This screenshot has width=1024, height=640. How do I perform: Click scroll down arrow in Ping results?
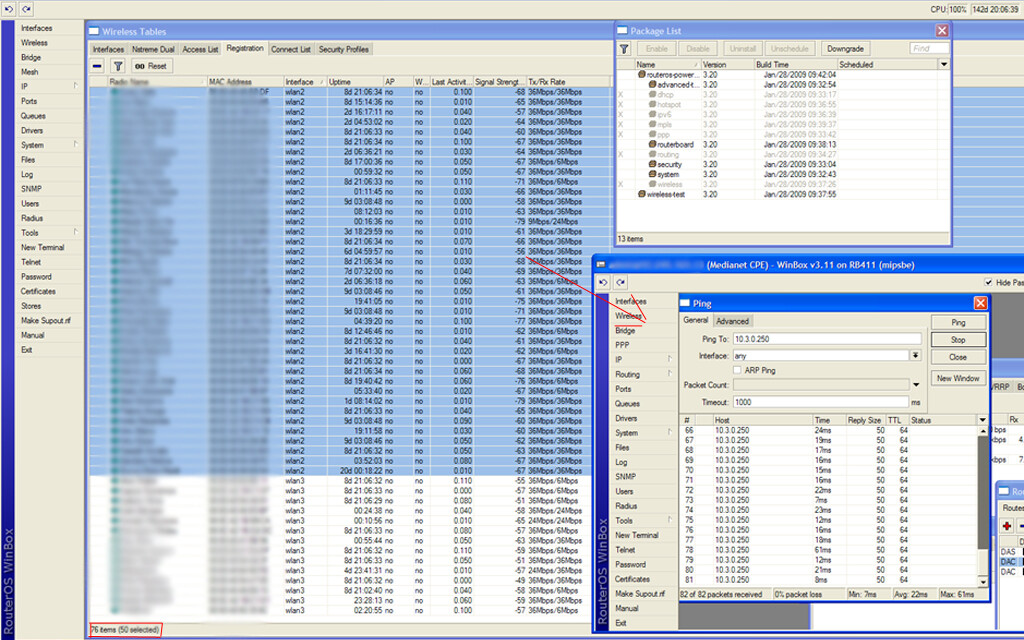(x=983, y=581)
